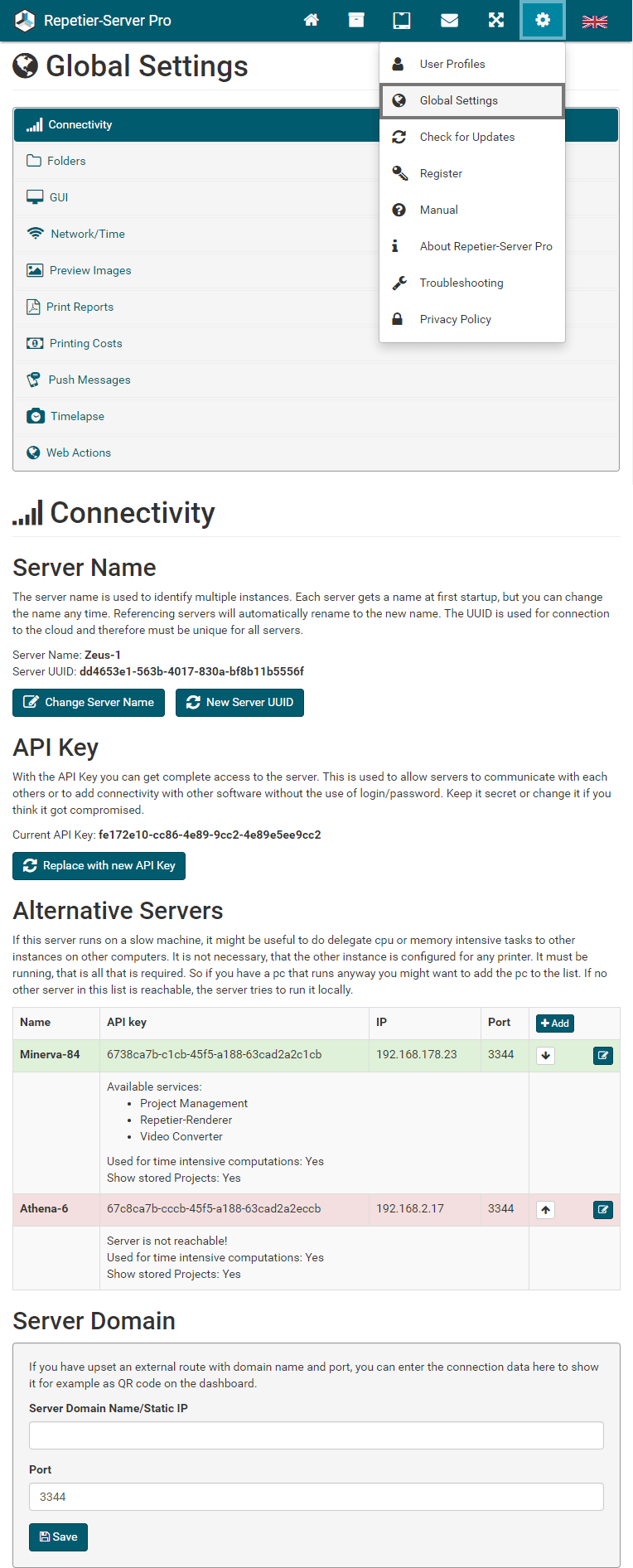Open the archive box icon in navbar
Screen dimensions: 633x1568
[356, 20]
